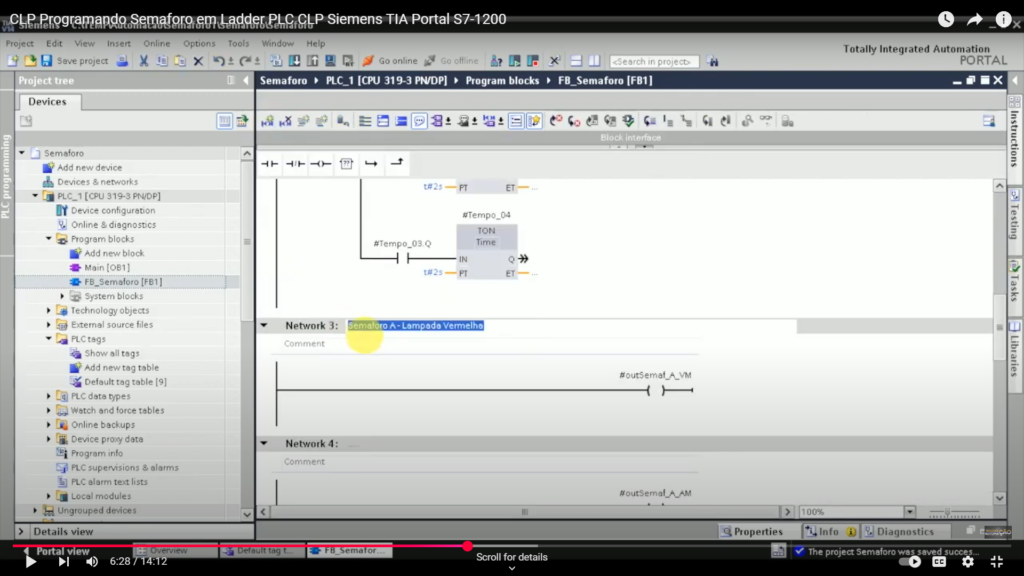Collapse Network 3
Image resolution: width=1024 pixels, height=576 pixels.
point(264,325)
